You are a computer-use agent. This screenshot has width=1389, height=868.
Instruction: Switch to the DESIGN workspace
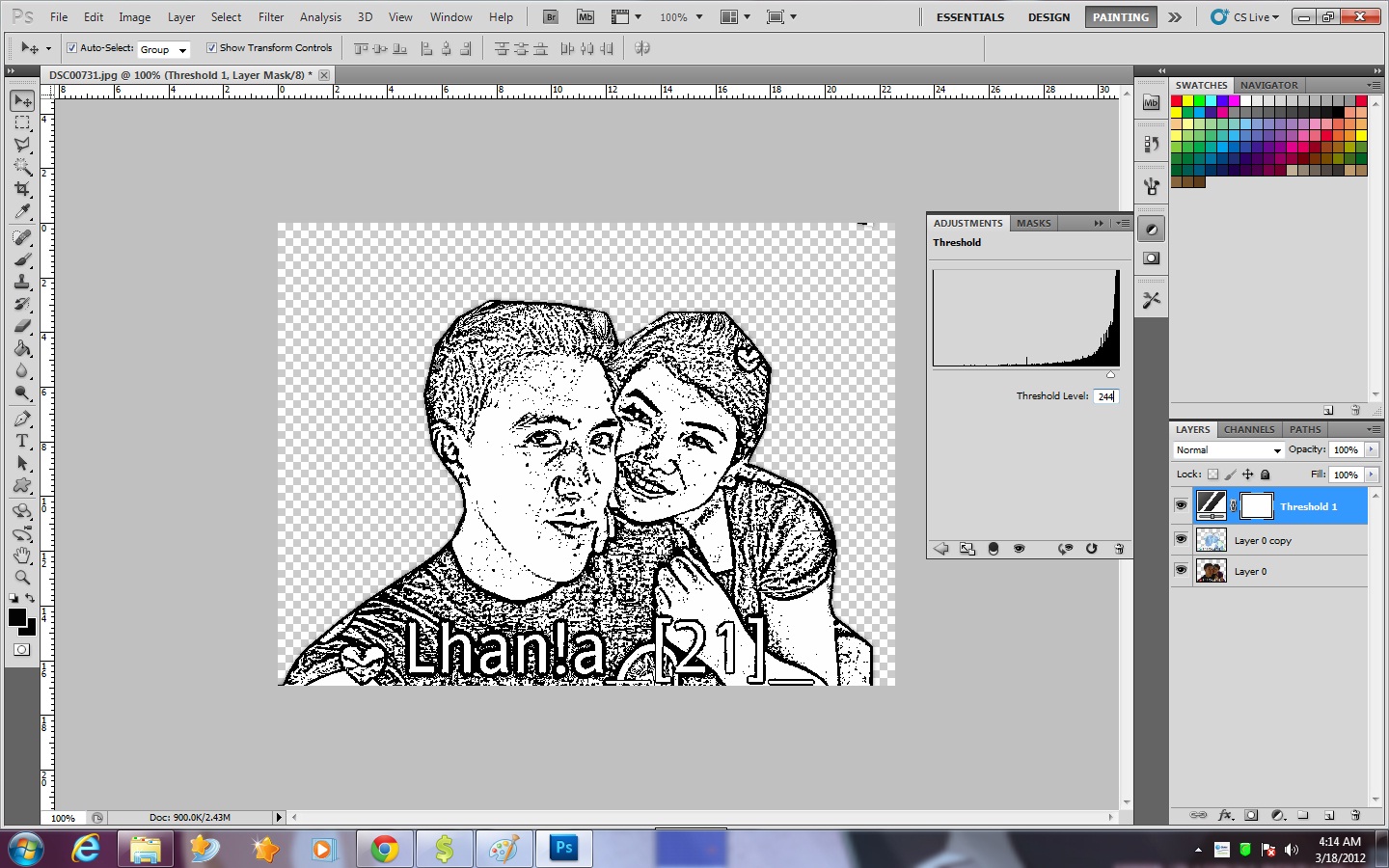(1049, 16)
